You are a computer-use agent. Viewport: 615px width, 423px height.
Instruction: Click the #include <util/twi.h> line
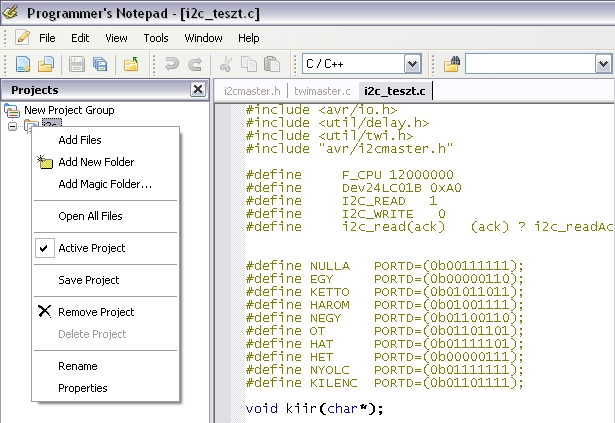[329, 136]
